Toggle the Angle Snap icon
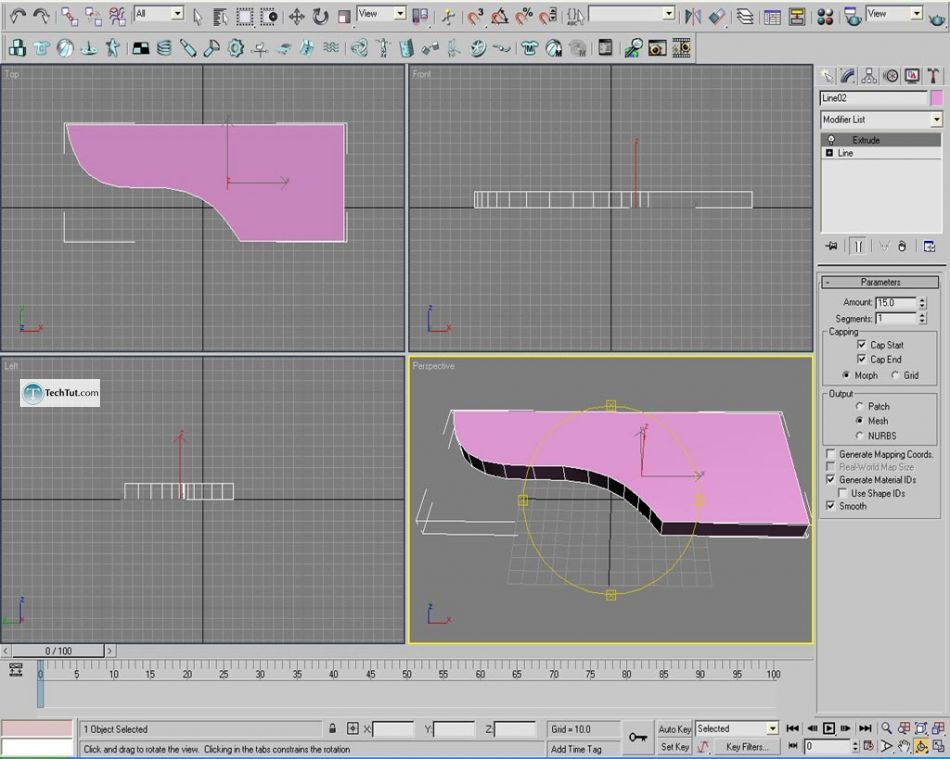 point(499,16)
